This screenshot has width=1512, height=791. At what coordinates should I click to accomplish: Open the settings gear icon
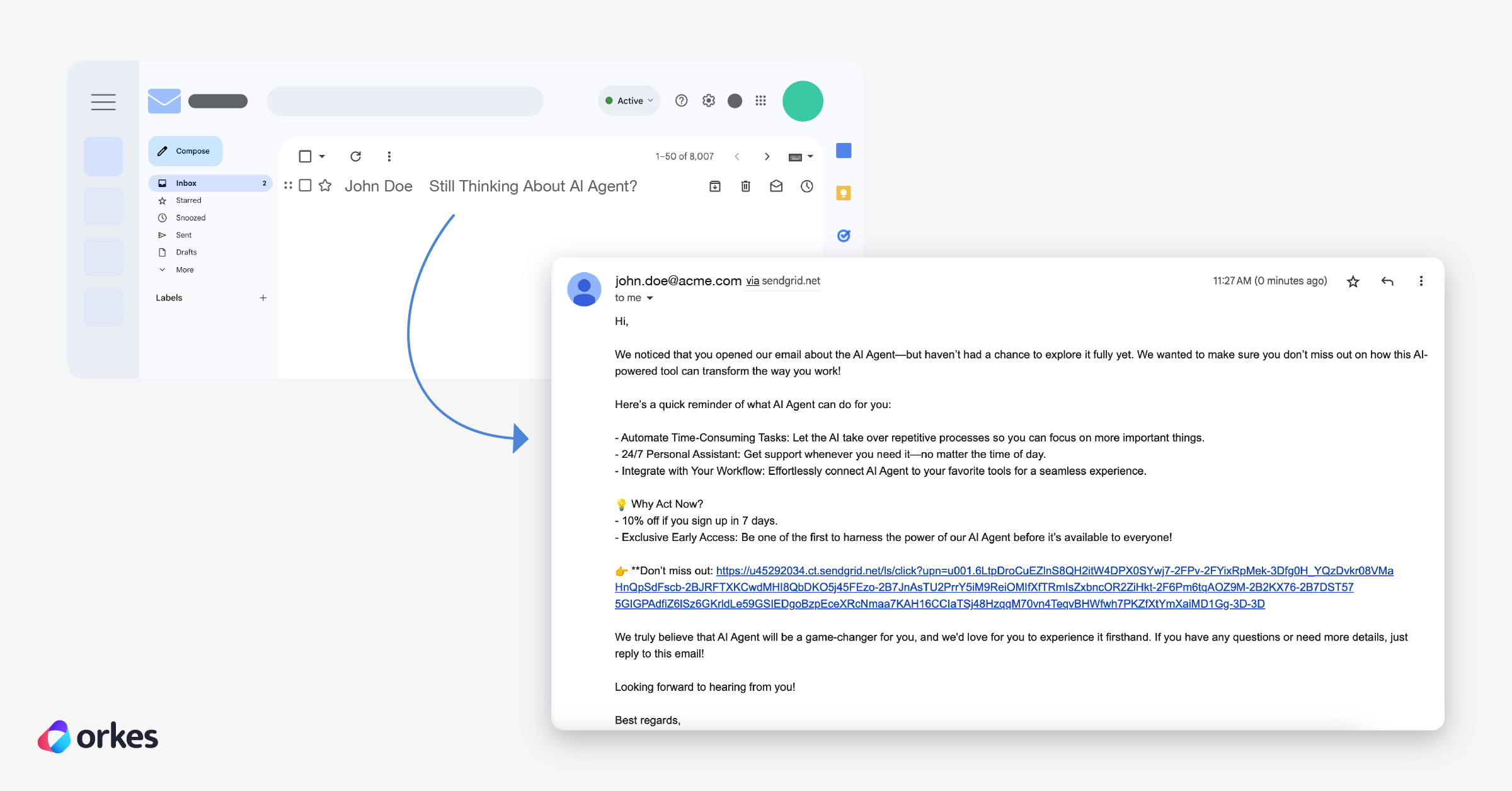point(709,101)
